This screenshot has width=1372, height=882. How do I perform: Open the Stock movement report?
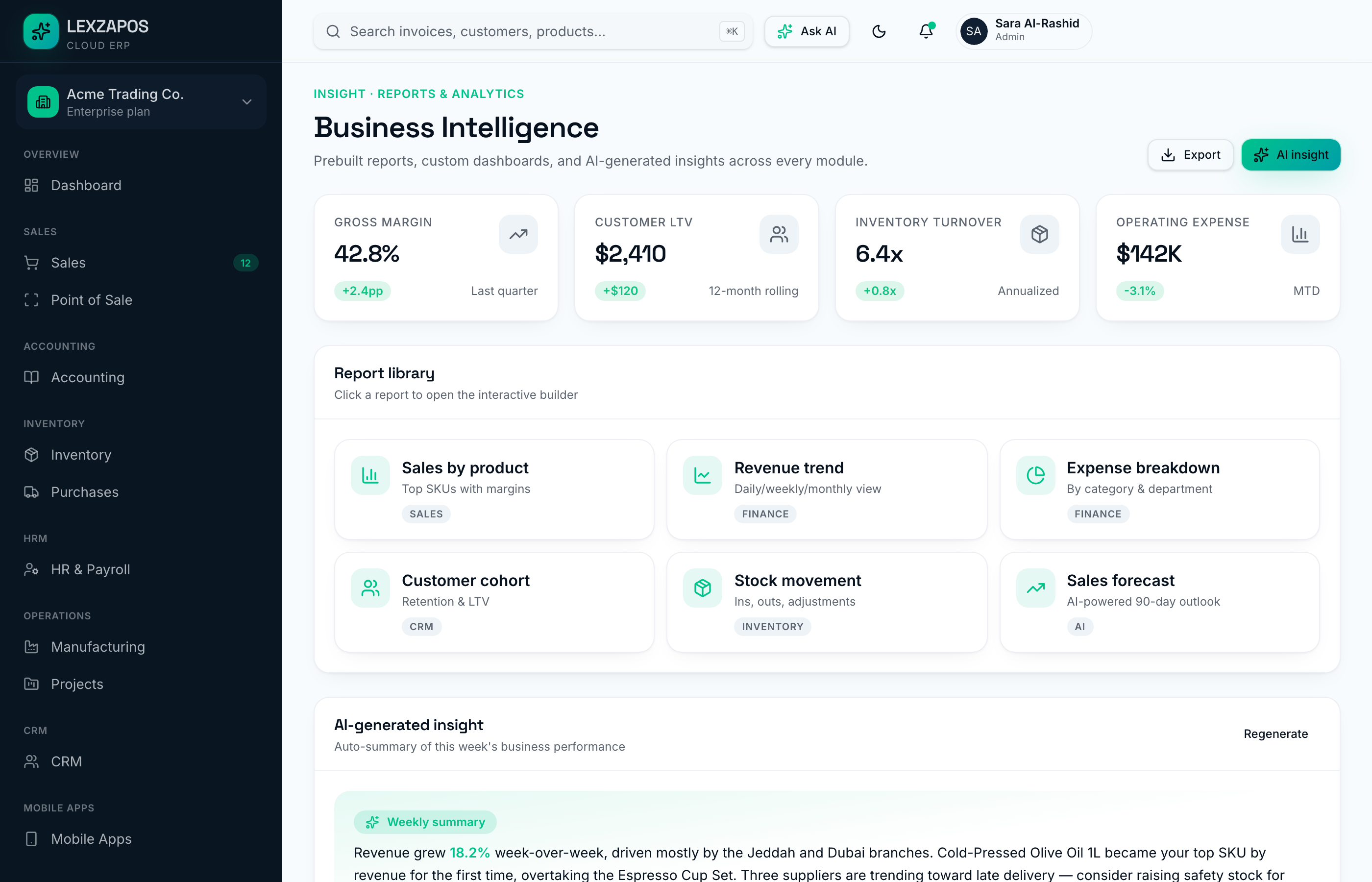point(826,602)
